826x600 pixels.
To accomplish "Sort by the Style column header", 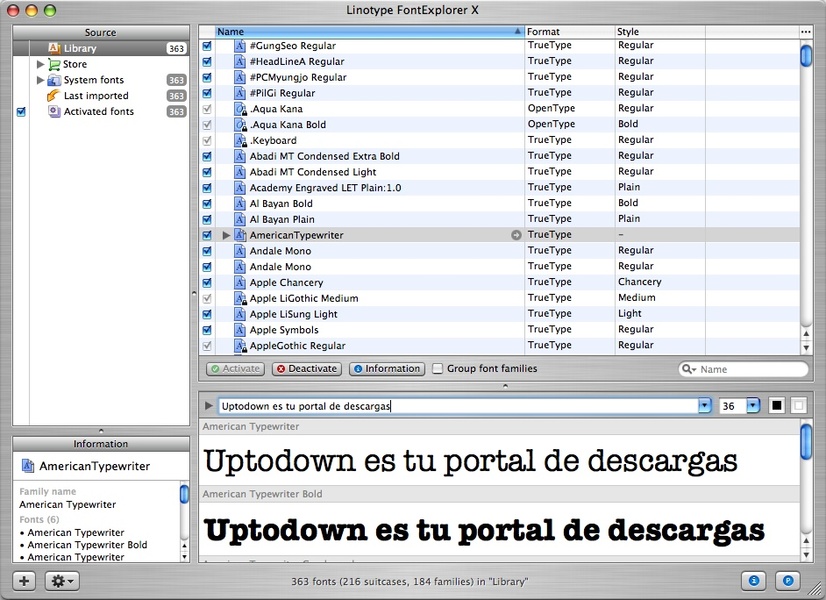I will coord(659,32).
